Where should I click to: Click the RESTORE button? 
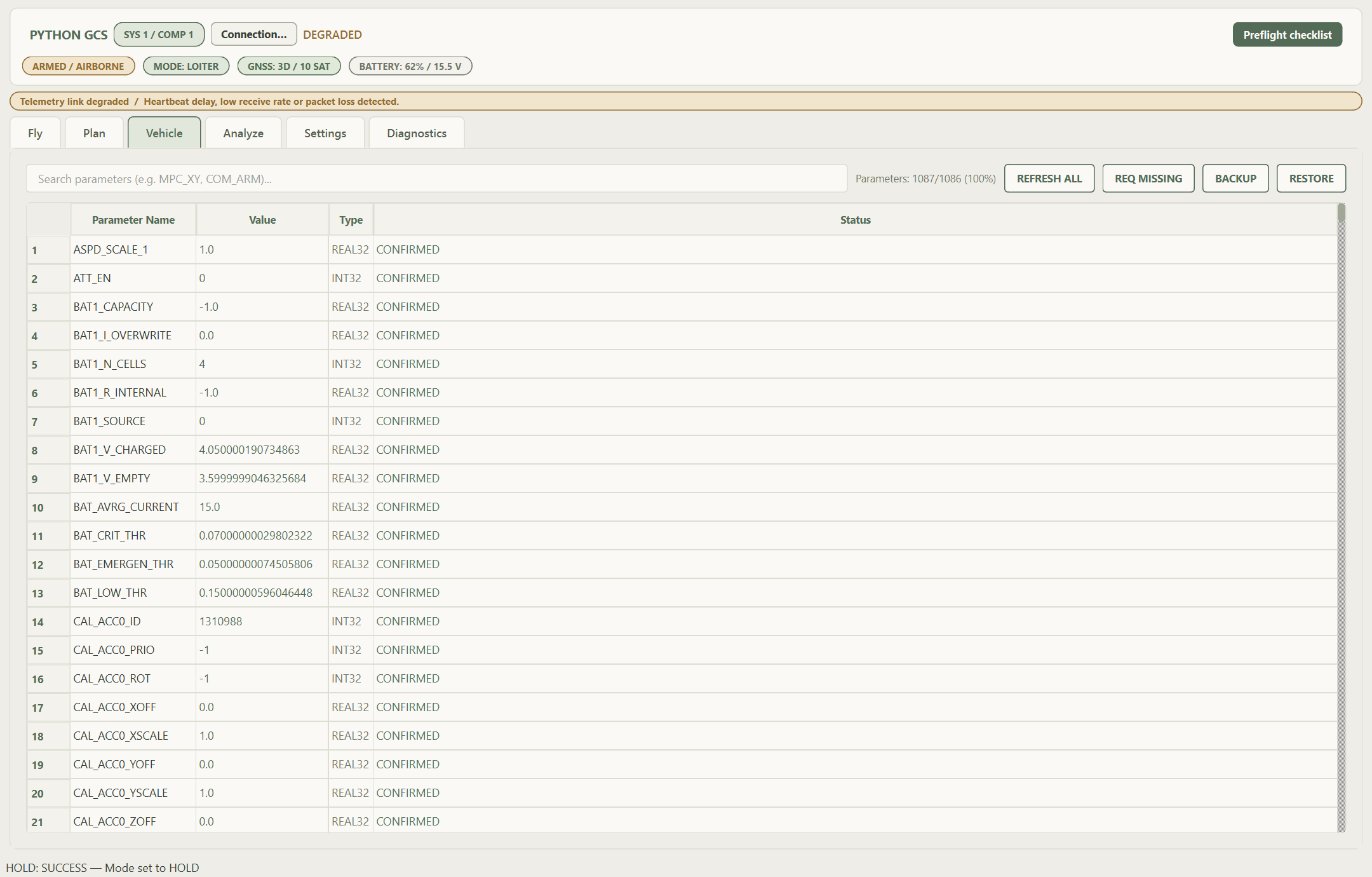coord(1311,179)
